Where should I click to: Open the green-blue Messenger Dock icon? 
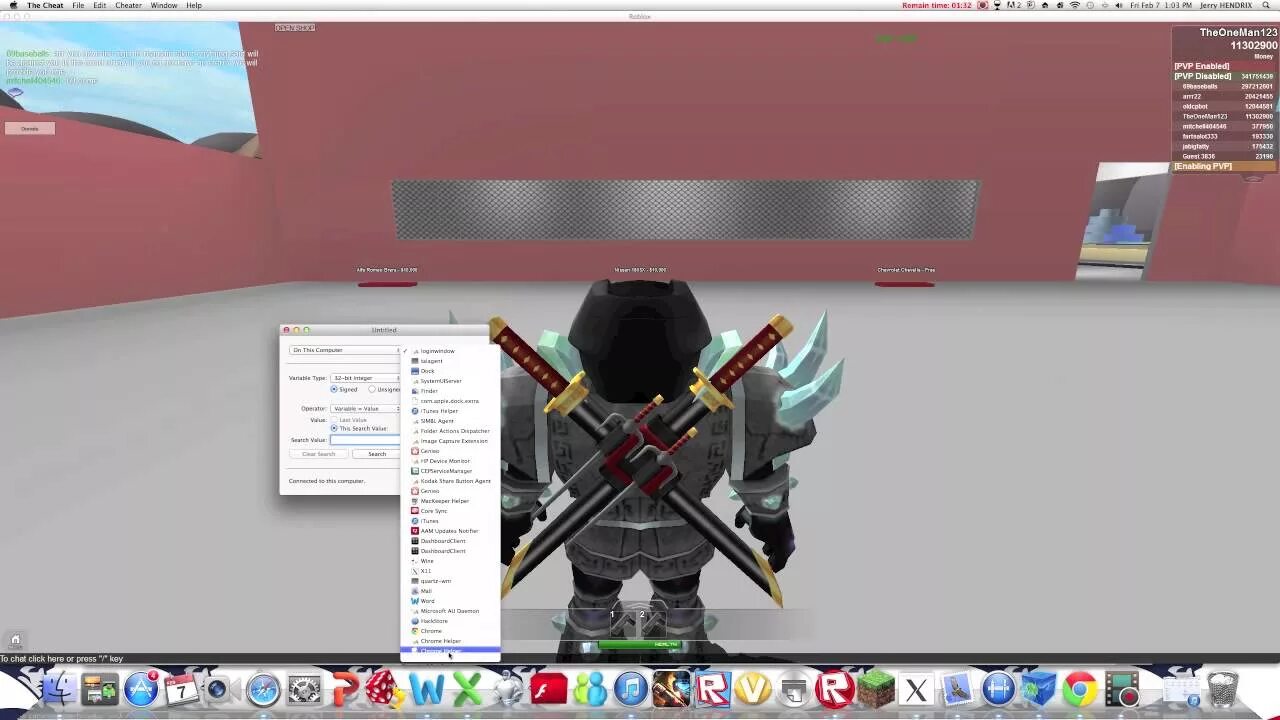pos(590,690)
